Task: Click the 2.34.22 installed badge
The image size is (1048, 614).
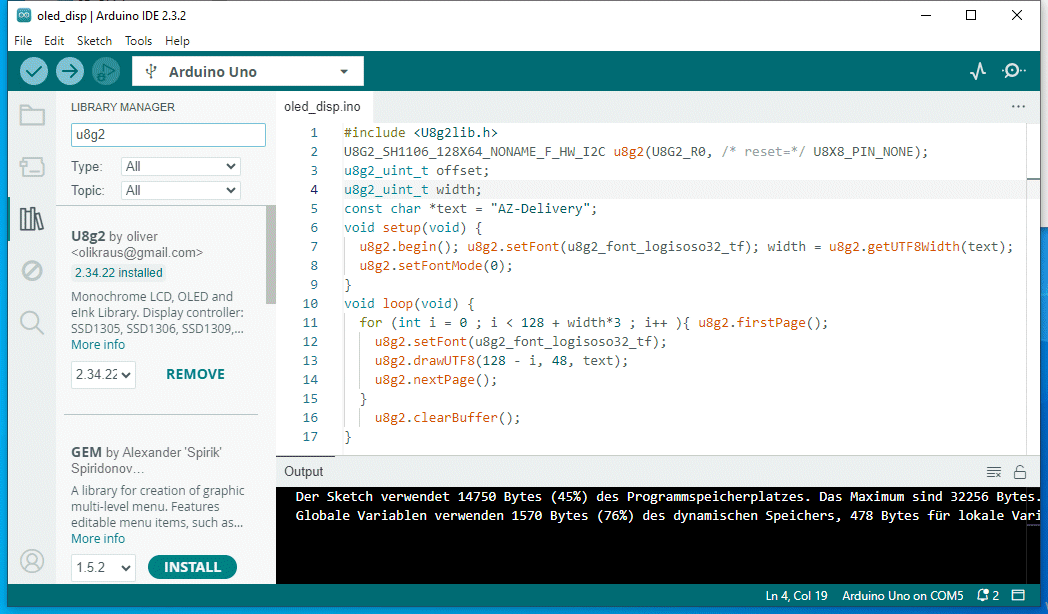Action: coord(118,273)
